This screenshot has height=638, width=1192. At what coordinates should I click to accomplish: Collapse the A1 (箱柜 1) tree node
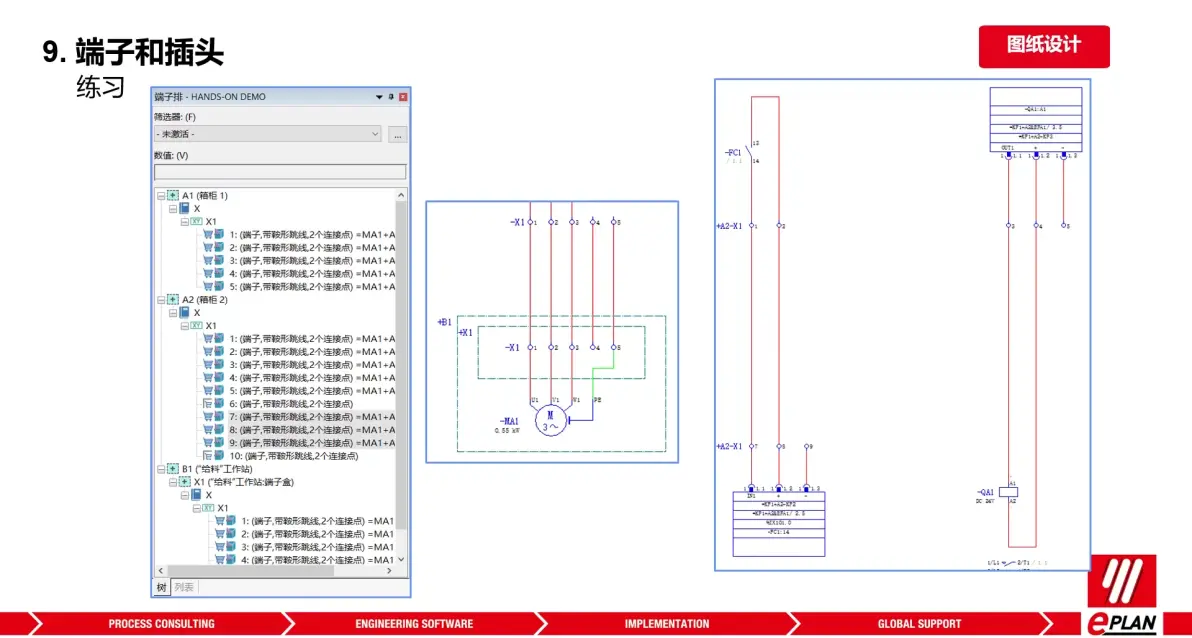(161, 196)
